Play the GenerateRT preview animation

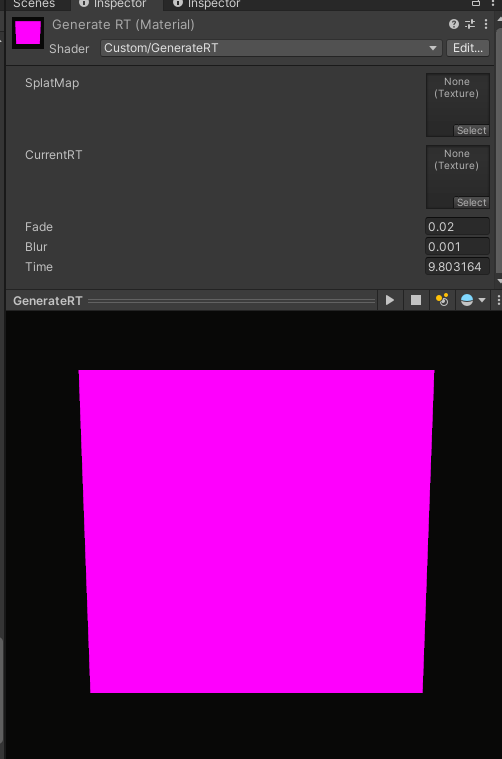pyautogui.click(x=390, y=301)
